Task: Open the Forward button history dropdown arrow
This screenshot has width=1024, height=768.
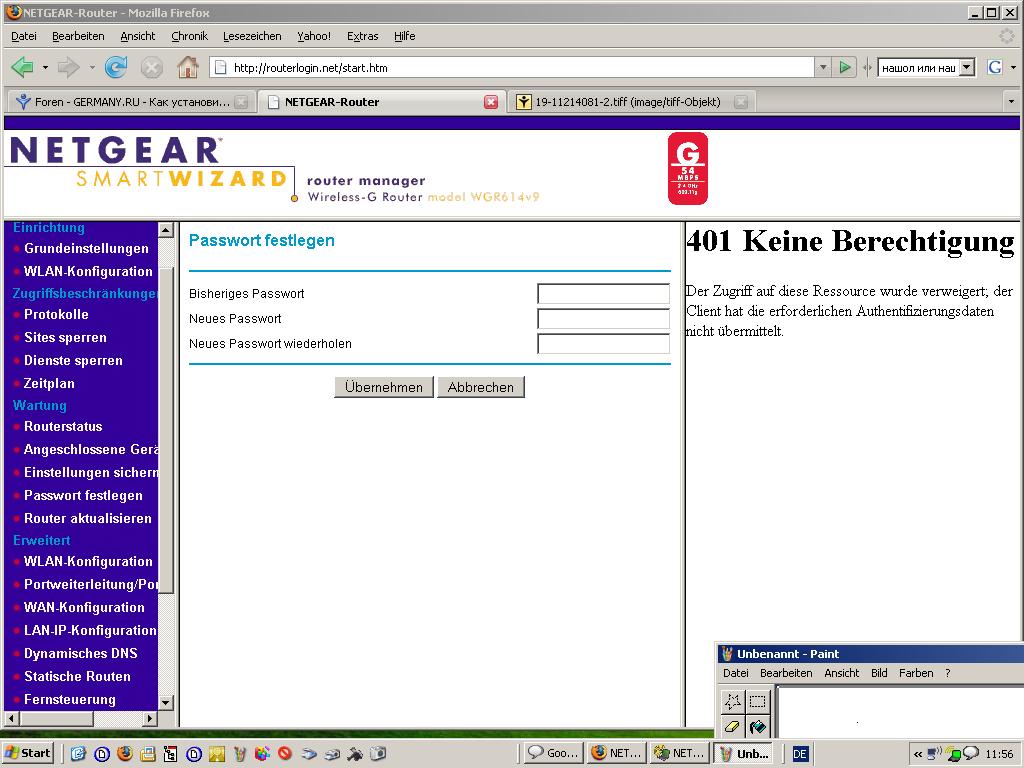Action: tap(92, 67)
